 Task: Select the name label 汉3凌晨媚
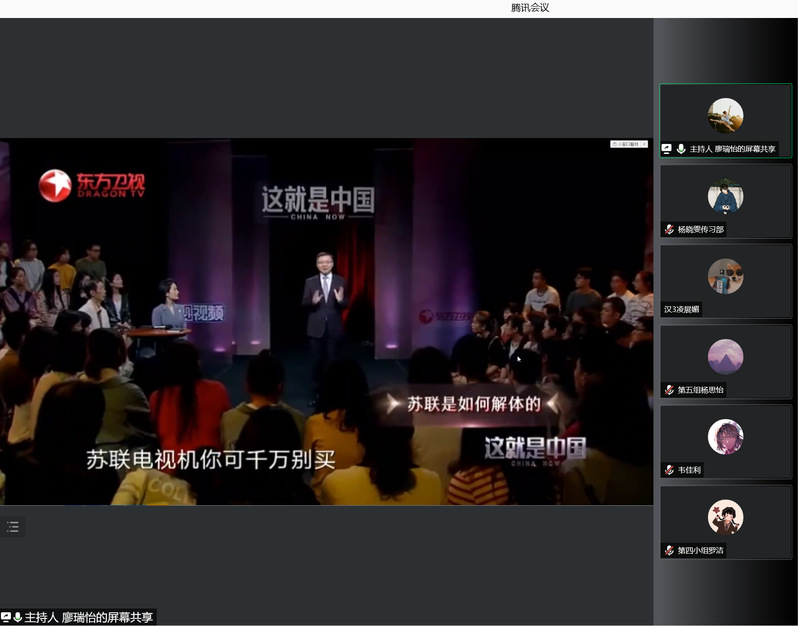(x=681, y=309)
